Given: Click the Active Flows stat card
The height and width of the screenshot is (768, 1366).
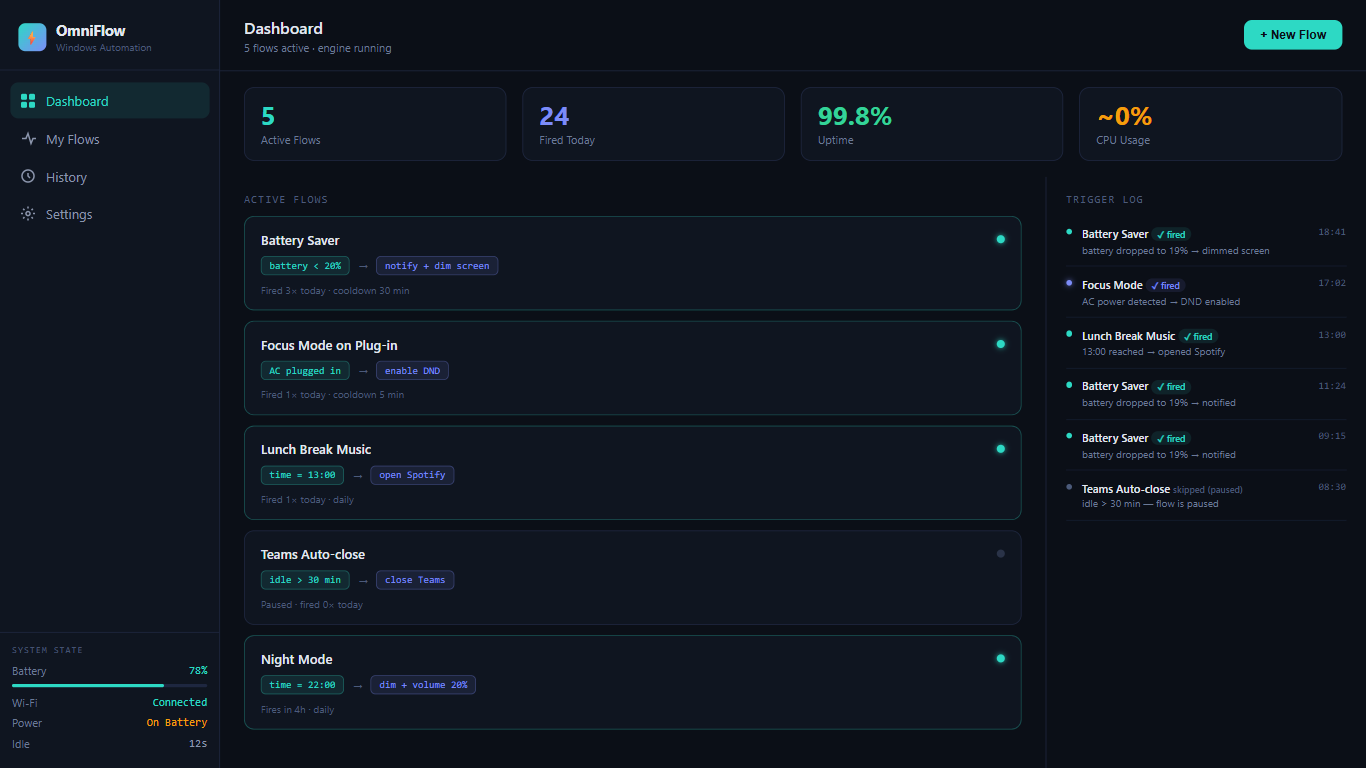Looking at the screenshot, I should [375, 124].
